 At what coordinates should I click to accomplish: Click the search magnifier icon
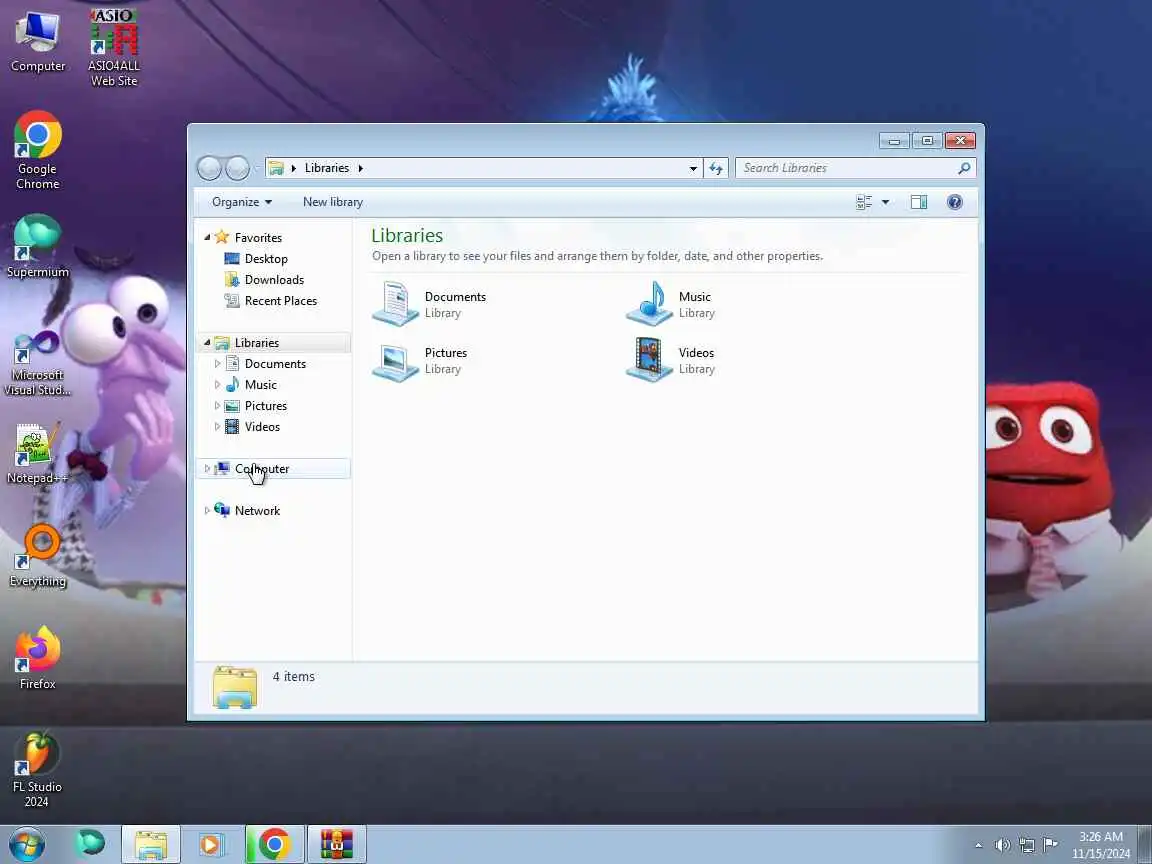964,168
